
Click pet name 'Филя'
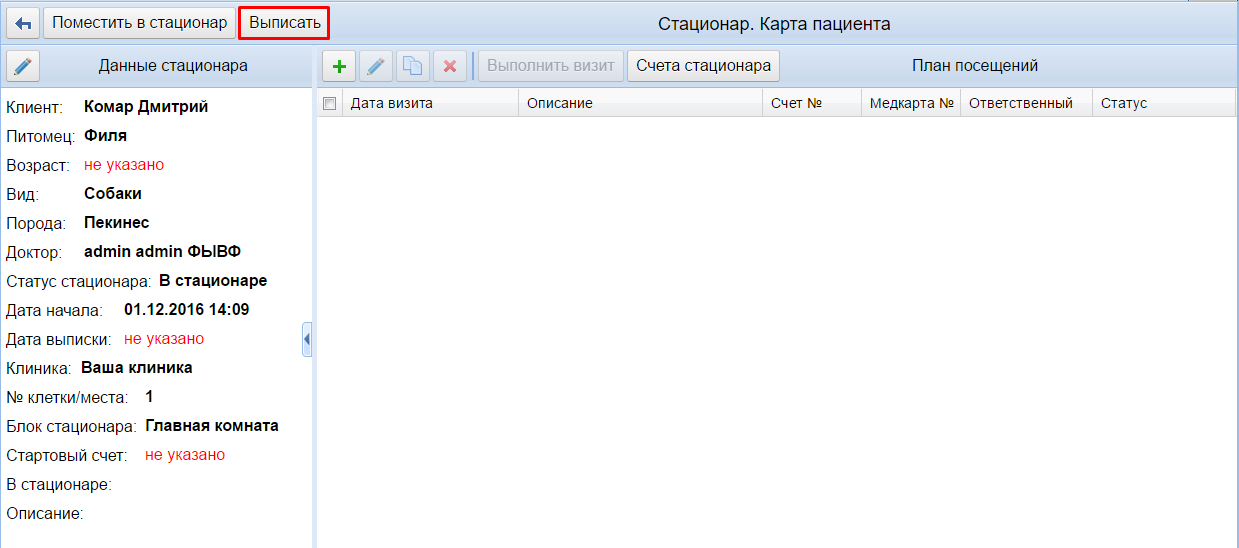click(x=105, y=135)
